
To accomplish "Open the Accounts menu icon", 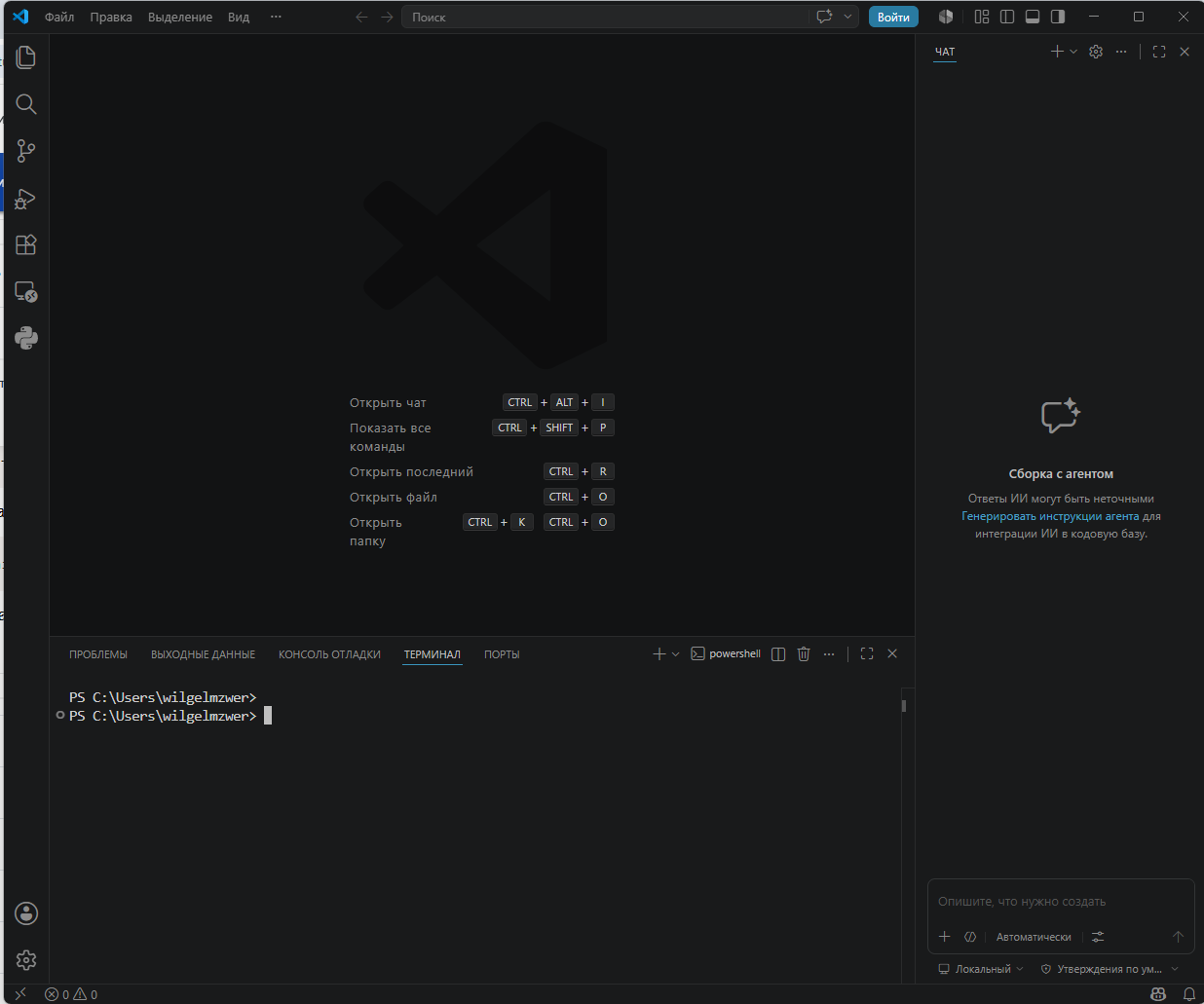I will (x=26, y=912).
